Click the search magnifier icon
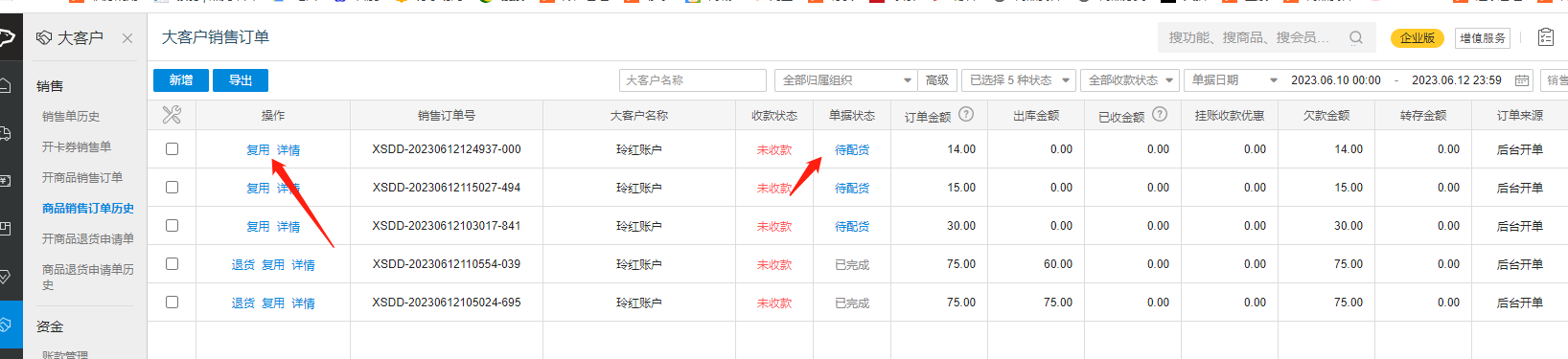1568x359 pixels. [1356, 37]
